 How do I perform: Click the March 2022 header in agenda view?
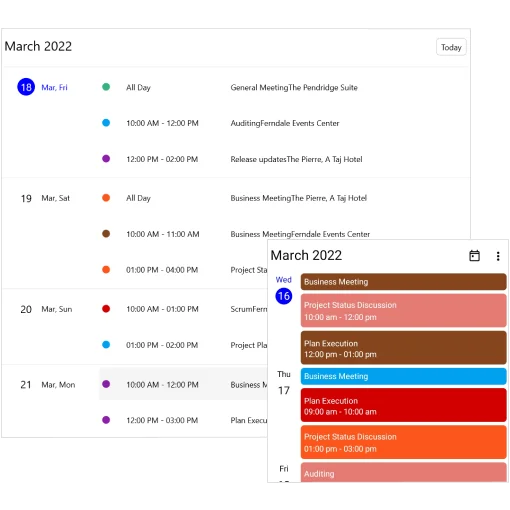click(38, 46)
